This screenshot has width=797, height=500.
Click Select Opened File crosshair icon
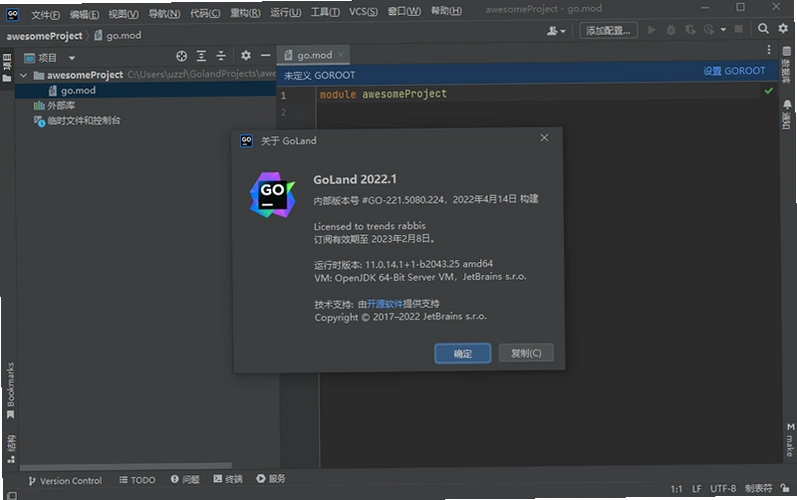[x=181, y=56]
